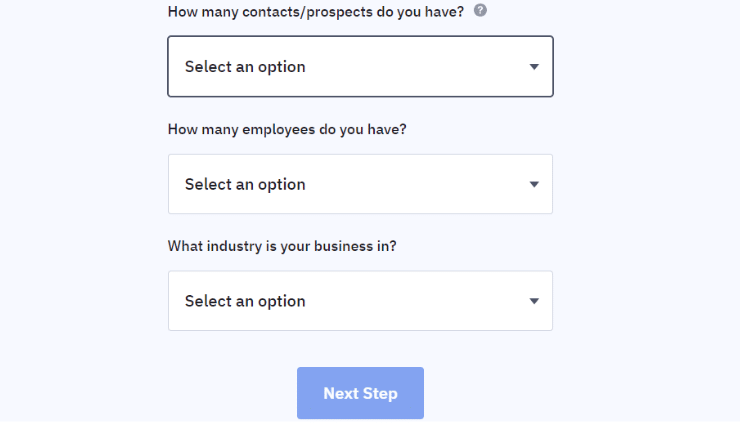The height and width of the screenshot is (427, 740).
Task: Click the 'What industry is your business in?' label
Action: (282, 246)
